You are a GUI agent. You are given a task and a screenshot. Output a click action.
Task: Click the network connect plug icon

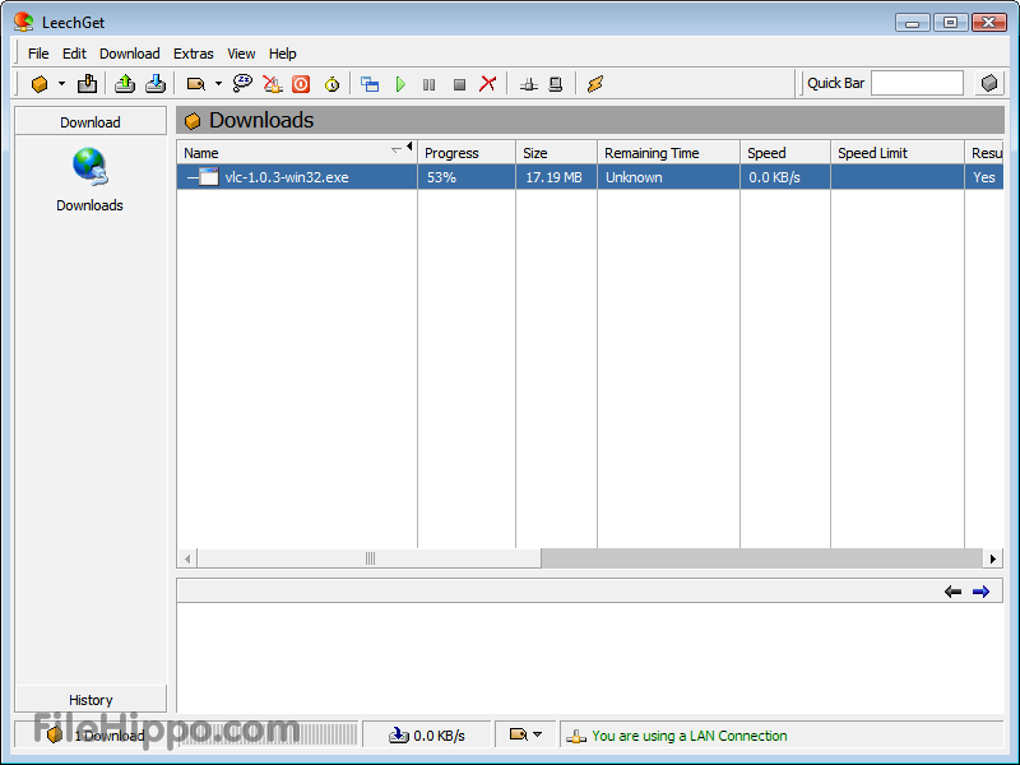[x=528, y=85]
